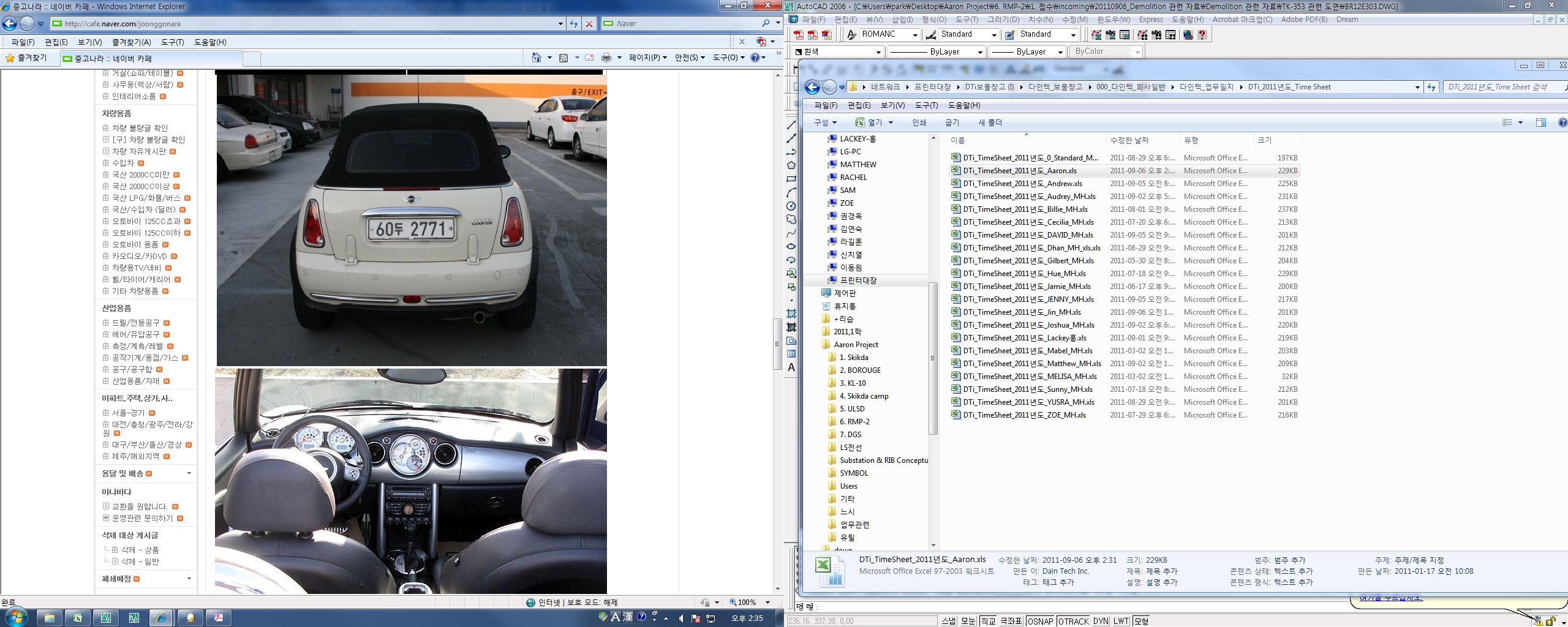1568x627 pixels.
Task: Click the Internet Explorer feeds icon
Action: 563,58
